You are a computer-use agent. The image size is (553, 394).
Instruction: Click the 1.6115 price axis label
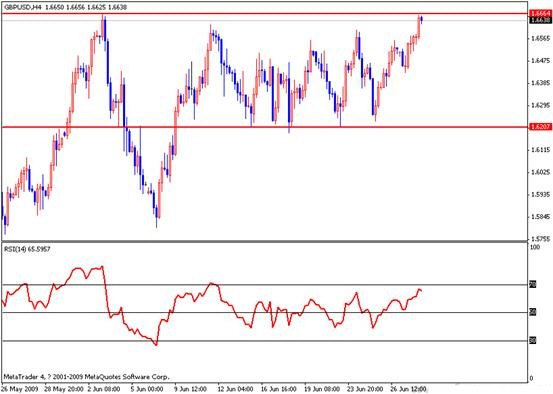[541, 150]
